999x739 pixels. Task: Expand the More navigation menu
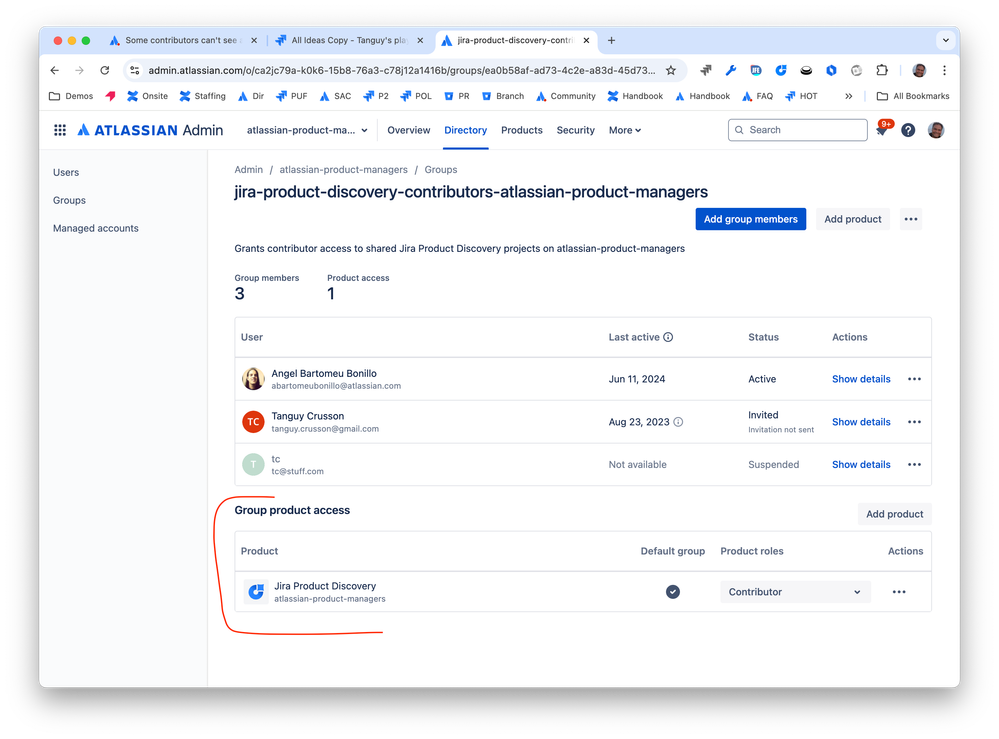coord(624,130)
